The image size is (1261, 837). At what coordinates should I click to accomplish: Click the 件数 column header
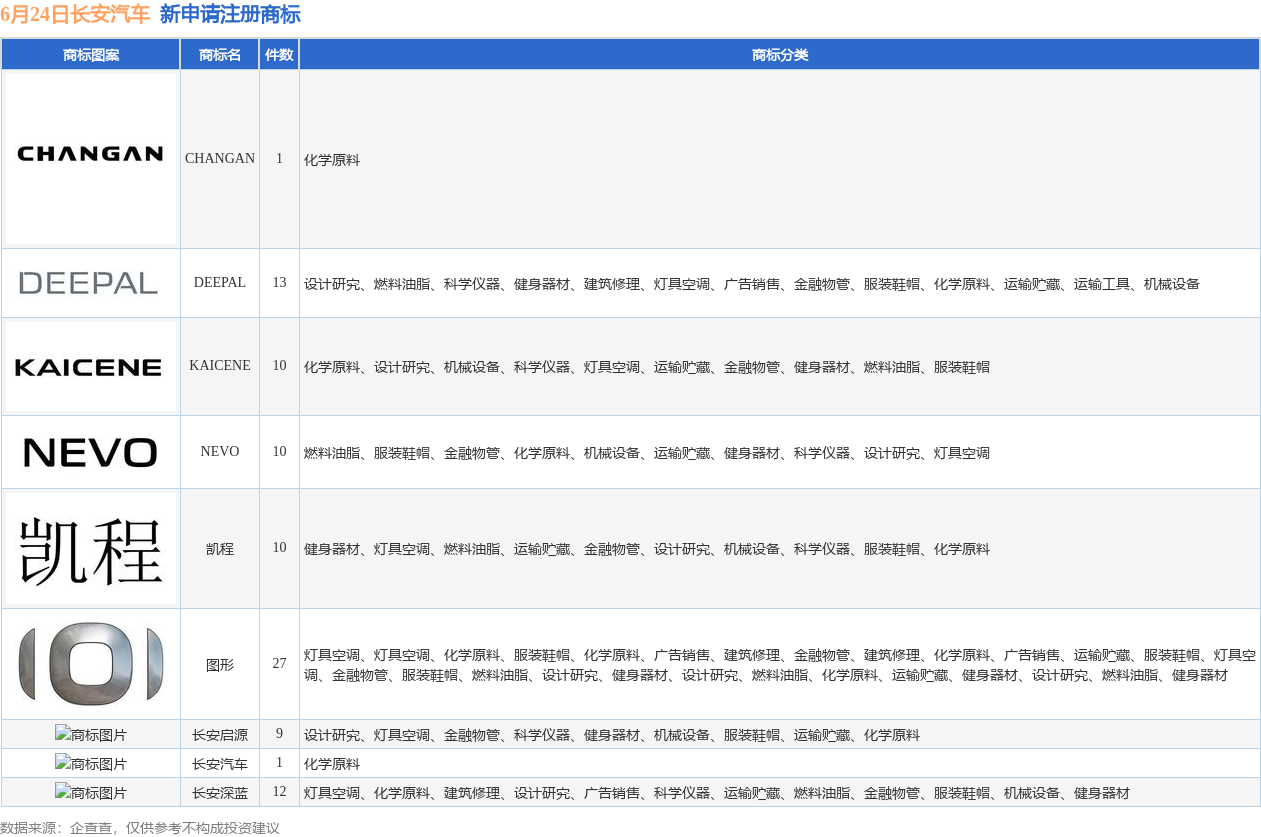pyautogui.click(x=279, y=55)
